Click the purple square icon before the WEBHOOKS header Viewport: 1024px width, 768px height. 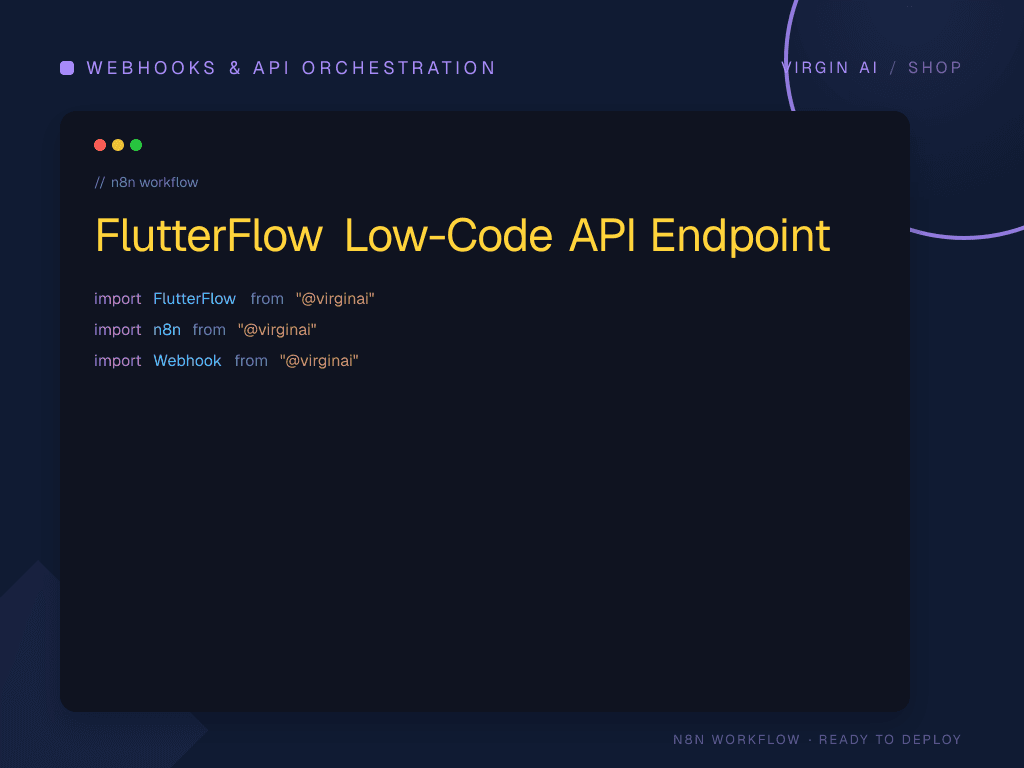click(x=67, y=68)
